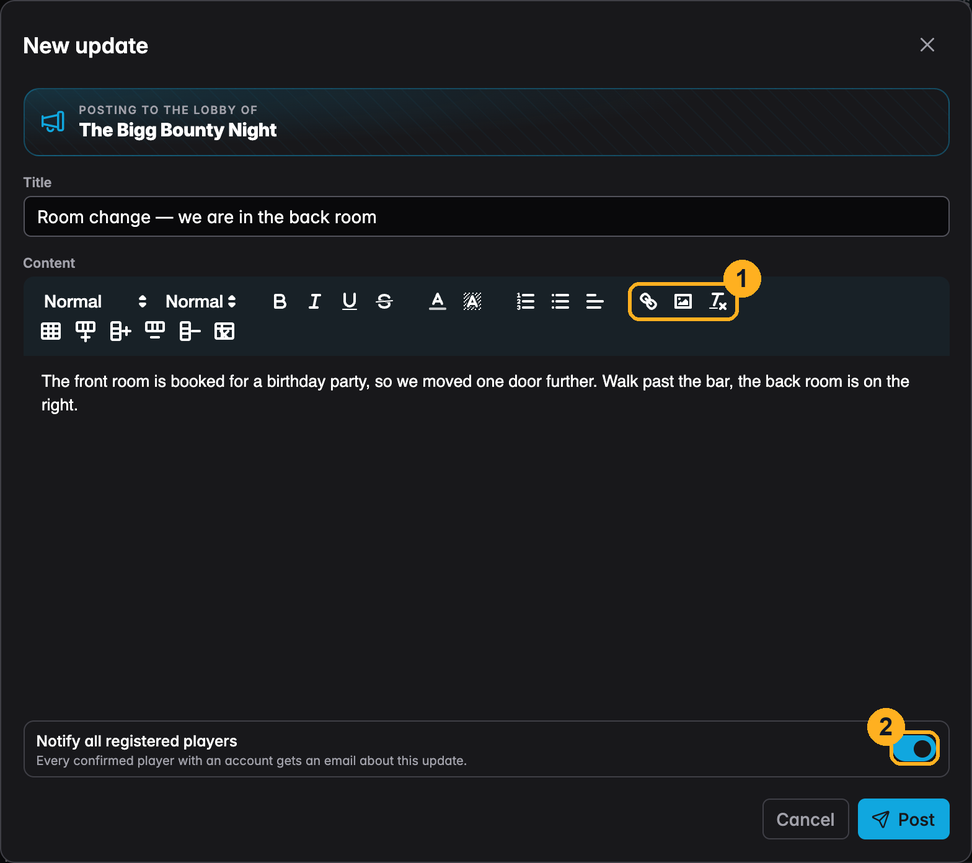Click the Cancel button

(x=805, y=819)
